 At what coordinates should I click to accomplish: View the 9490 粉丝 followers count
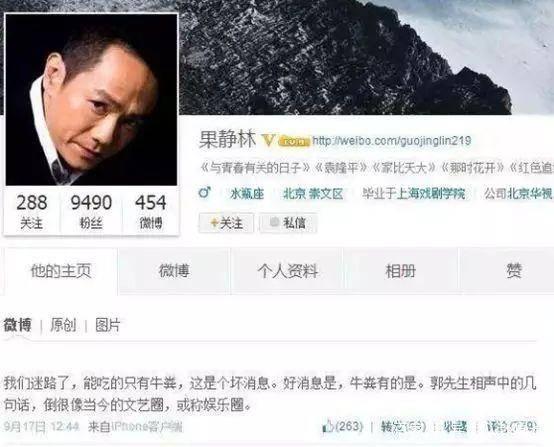point(91,212)
